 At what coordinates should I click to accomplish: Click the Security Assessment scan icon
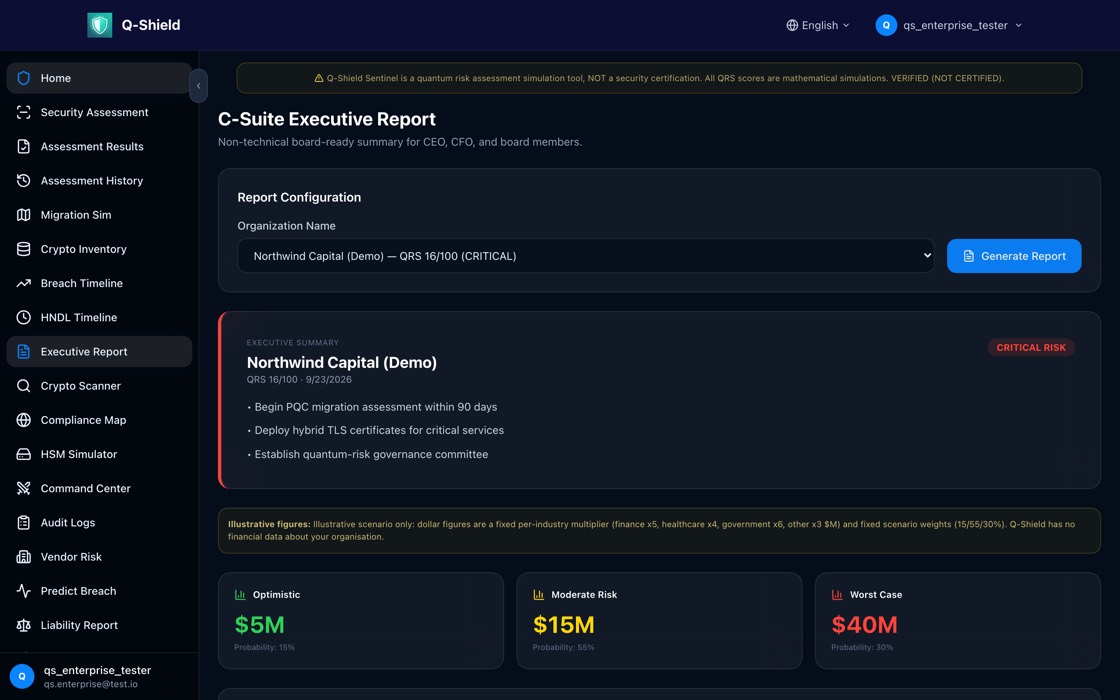click(24, 112)
